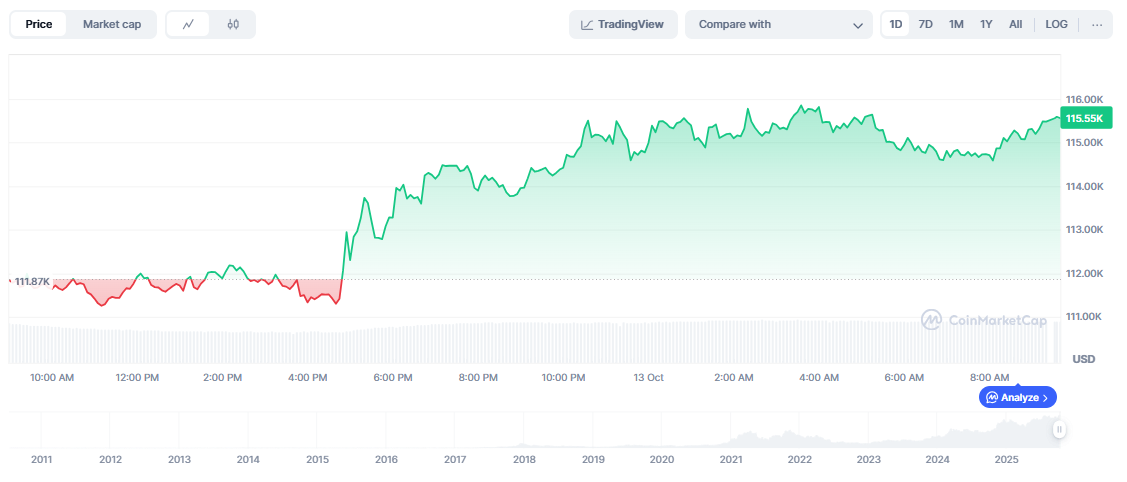The image size is (1127, 482).
Task: Click the 2:00 PM time label
Action: (223, 378)
